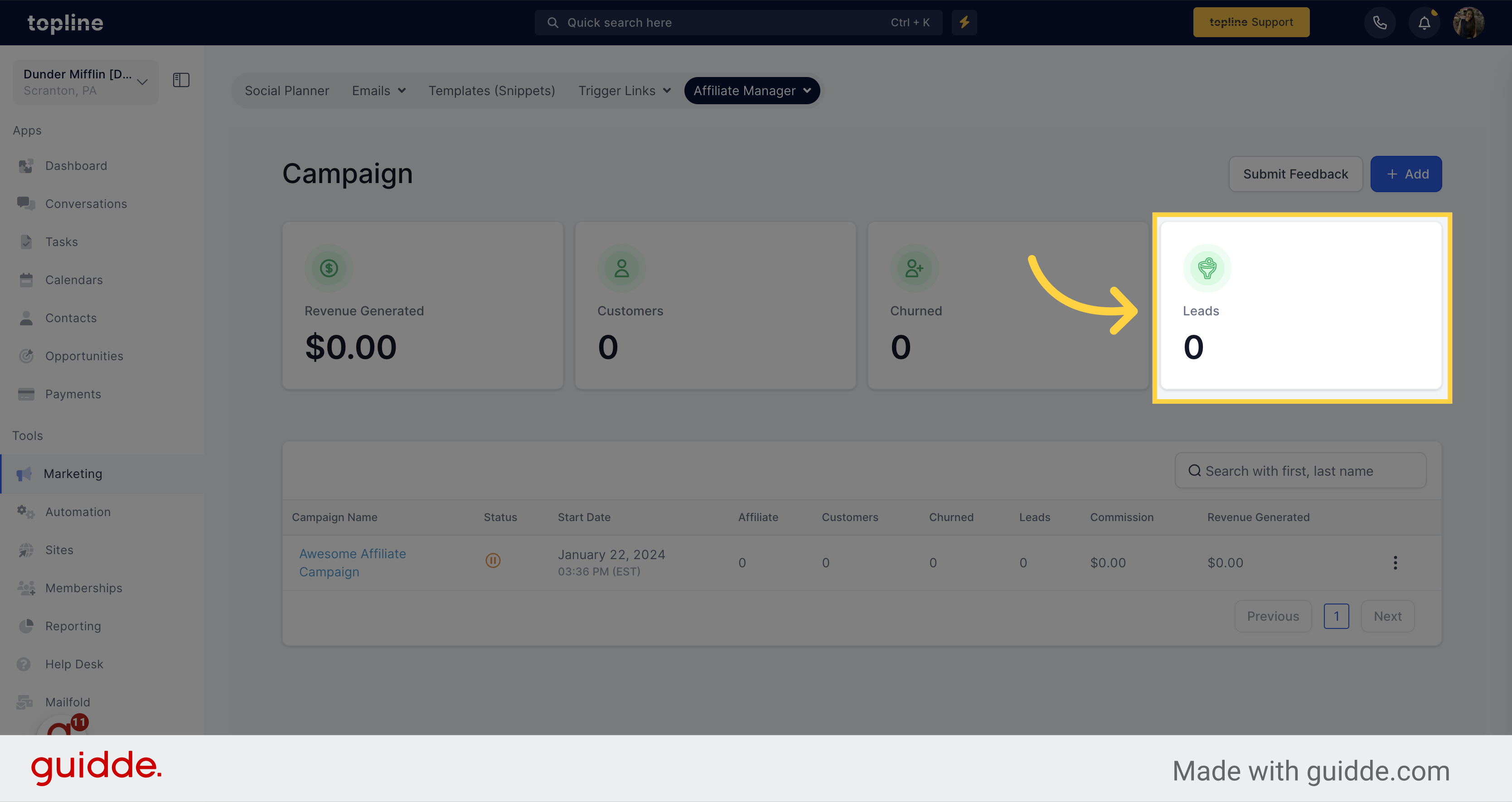
Task: Expand the Emails dropdown
Action: (x=378, y=91)
